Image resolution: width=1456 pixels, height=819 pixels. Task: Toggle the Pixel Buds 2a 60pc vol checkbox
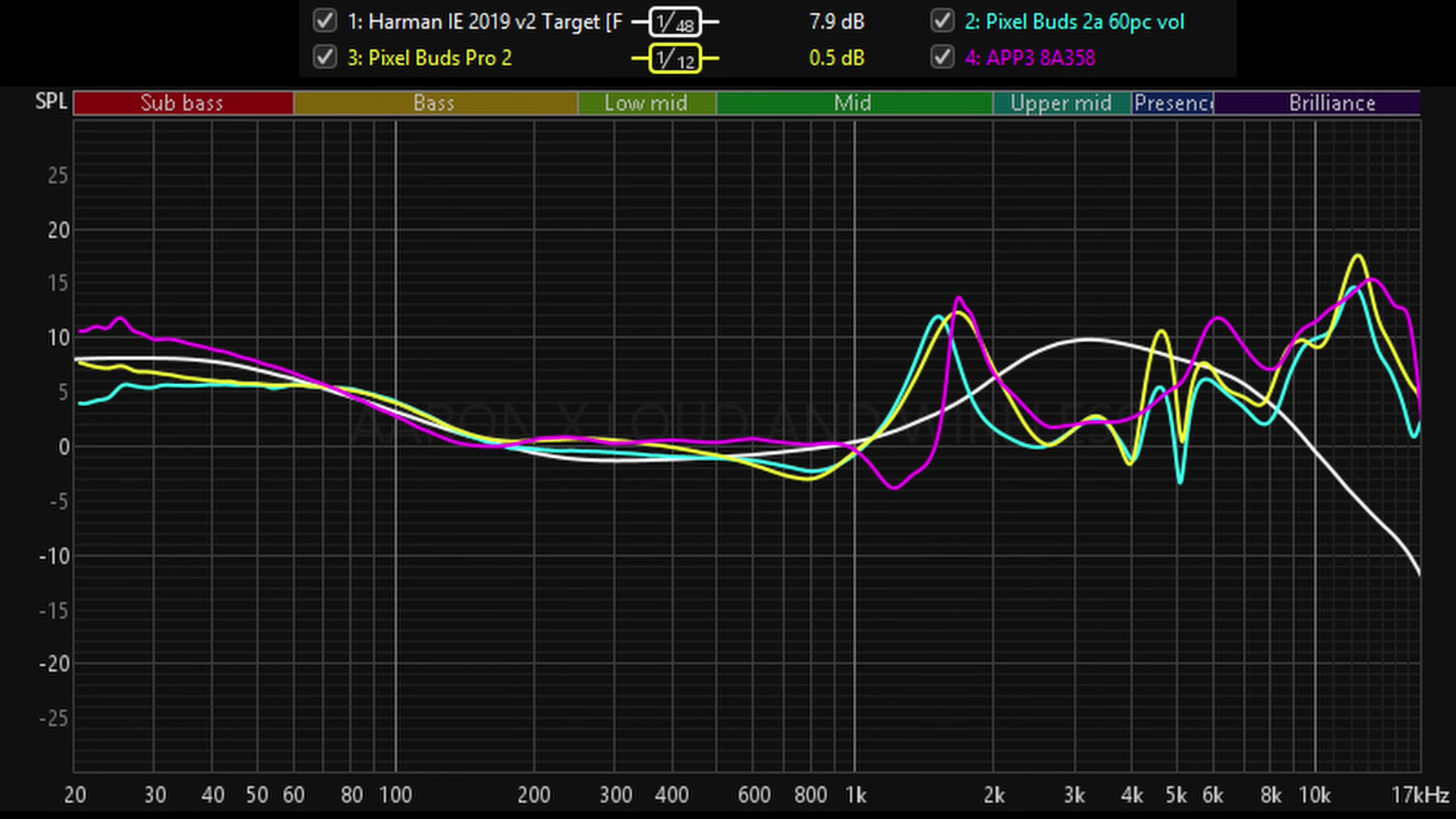click(942, 20)
